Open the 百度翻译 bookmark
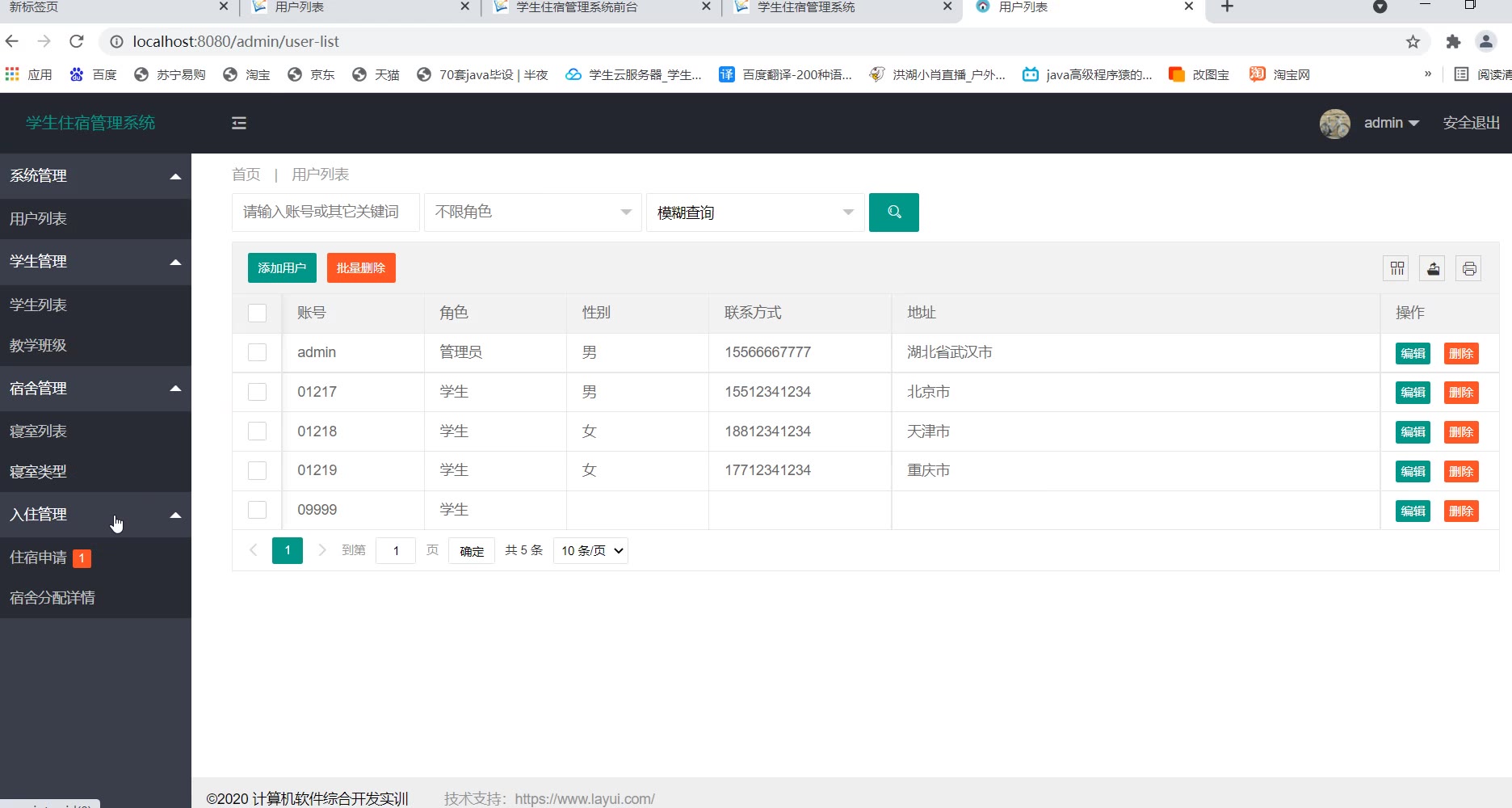1512x808 pixels. click(x=786, y=74)
